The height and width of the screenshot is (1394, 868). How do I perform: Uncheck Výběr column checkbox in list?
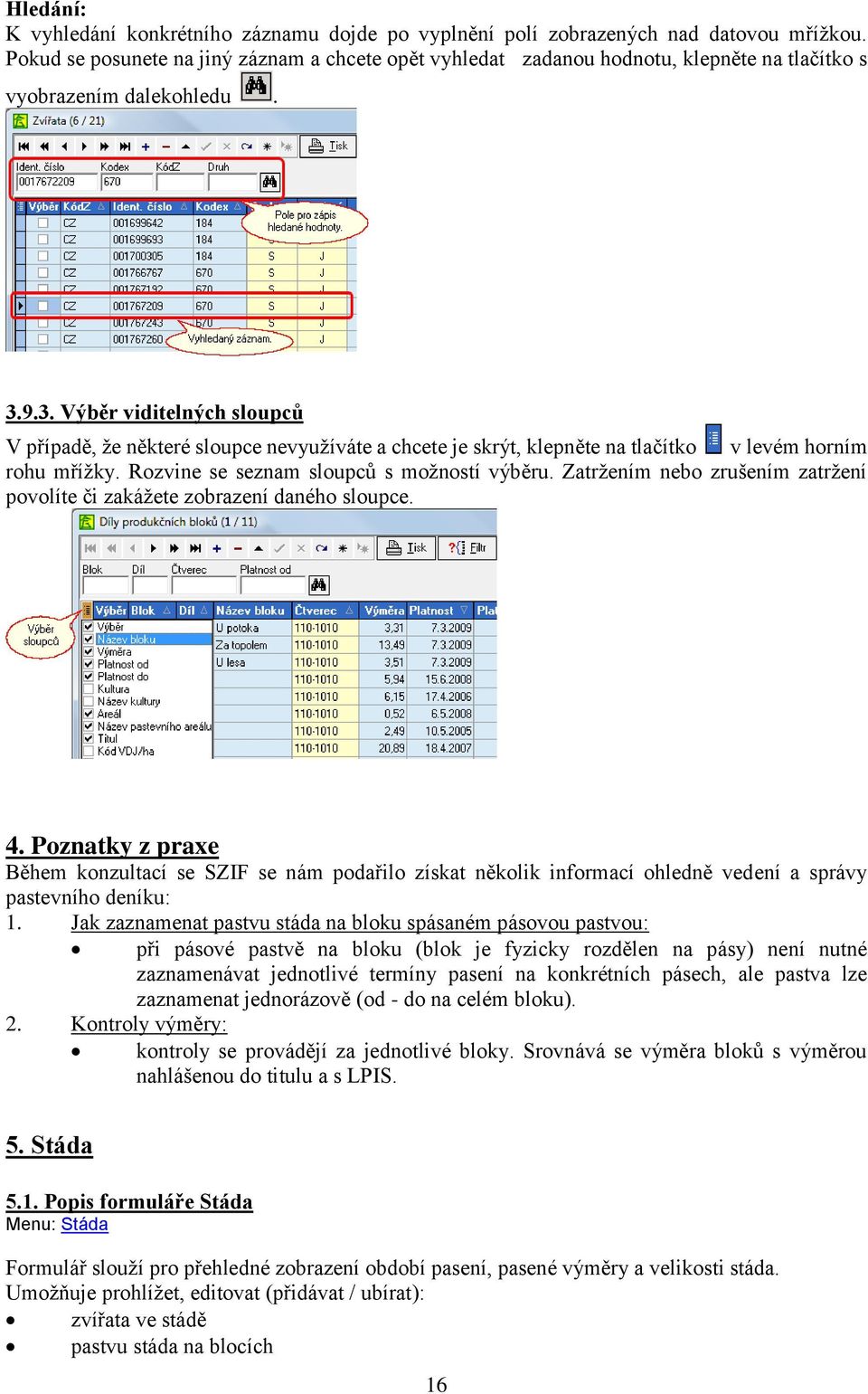pyautogui.click(x=89, y=626)
